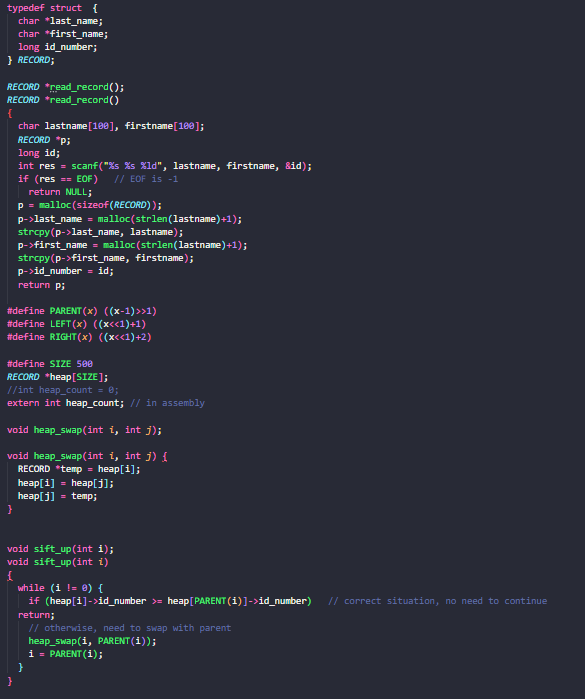This screenshot has width=585, height=699.
Task: Click the 'RECORD *p;' declaration
Action: pos(44,140)
